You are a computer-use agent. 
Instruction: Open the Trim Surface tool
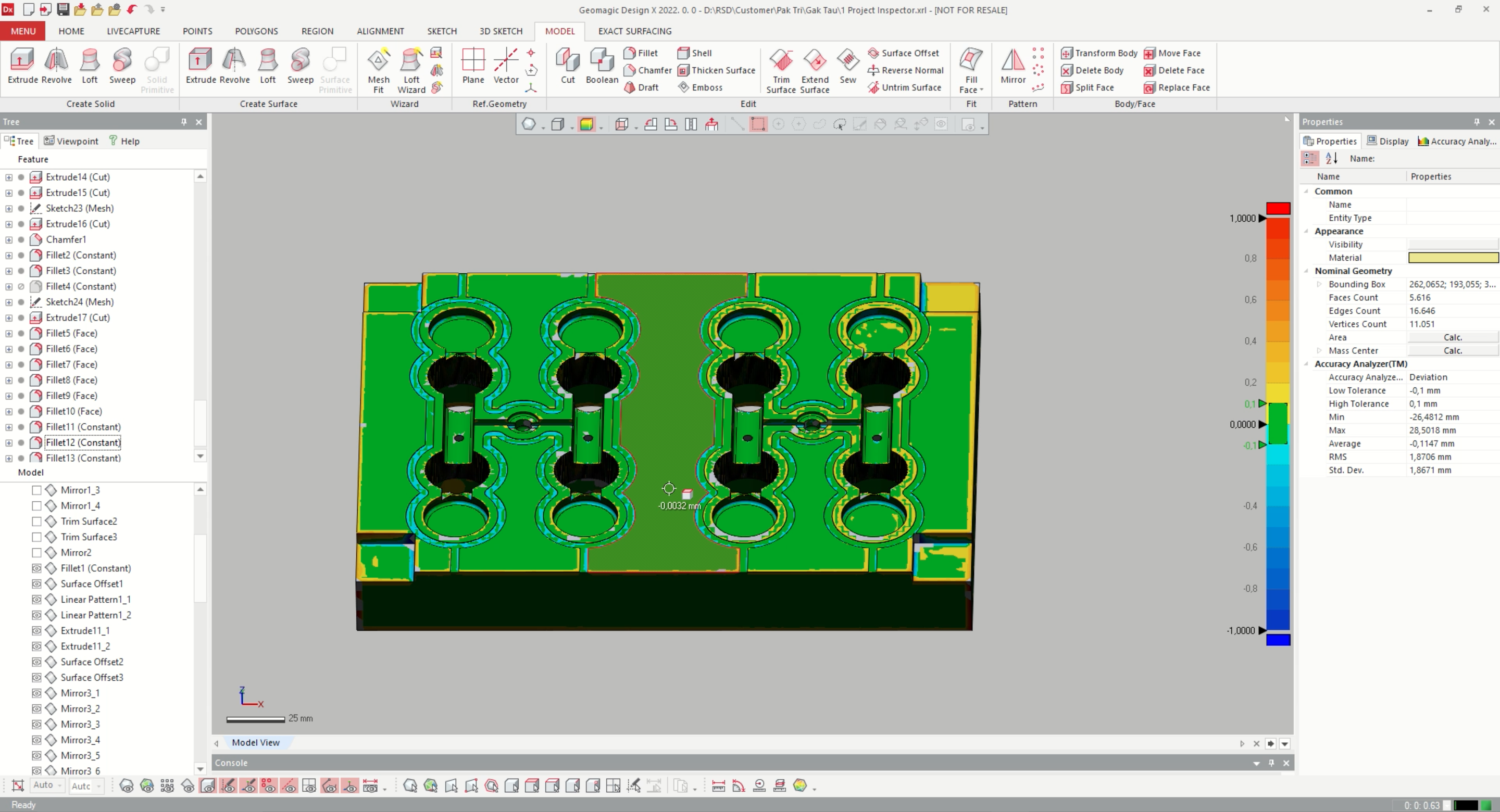point(781,70)
